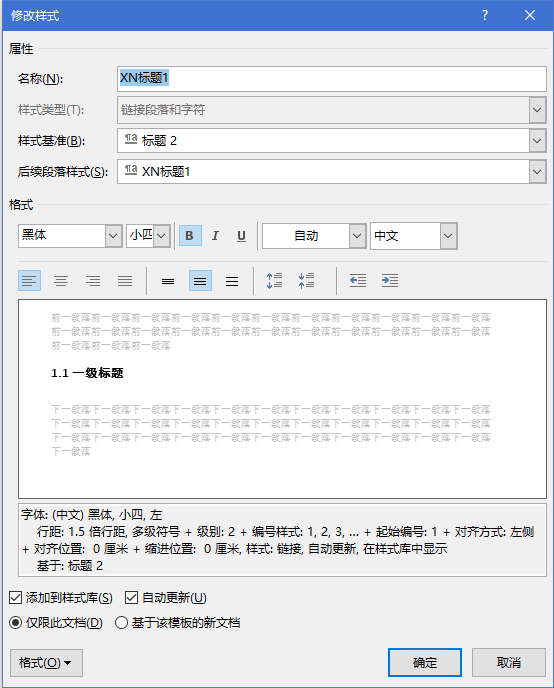Screen dimensions: 554x688
Task: Click the 后续段落样式(S): label
Action: tap(63, 172)
